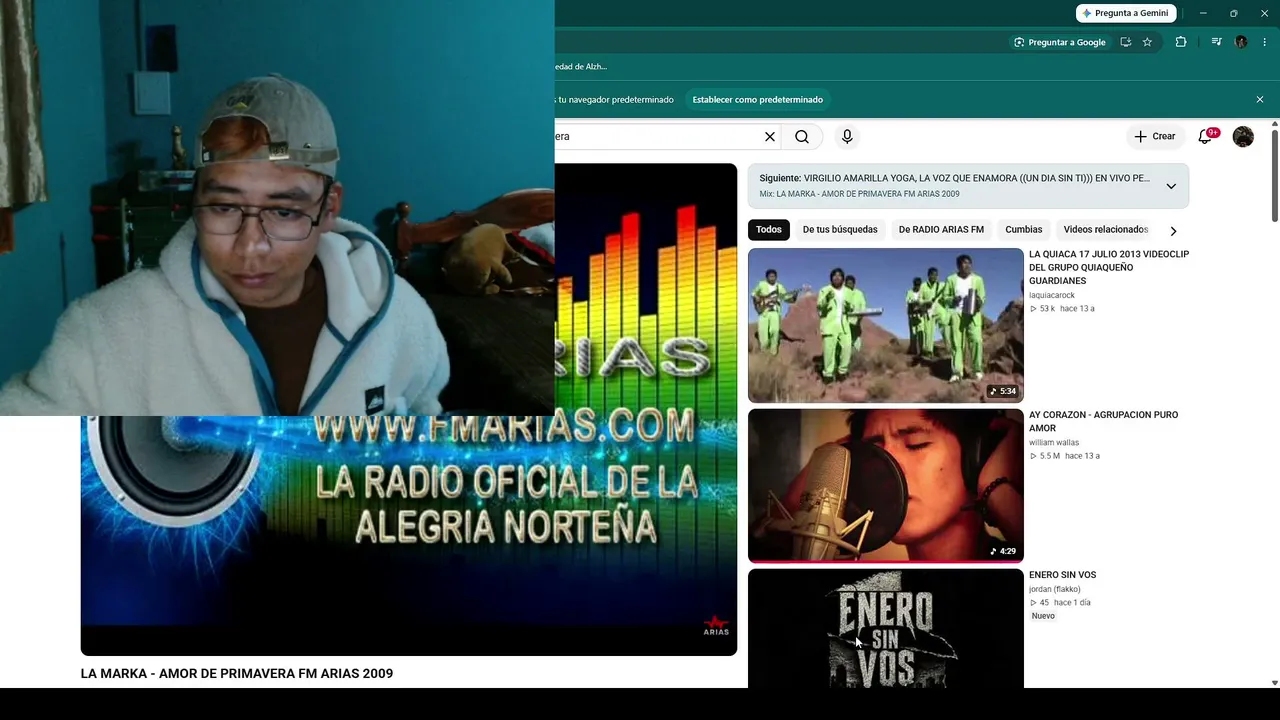Clear the YouTube search box text
Image resolution: width=1280 pixels, height=720 pixels.
point(770,137)
